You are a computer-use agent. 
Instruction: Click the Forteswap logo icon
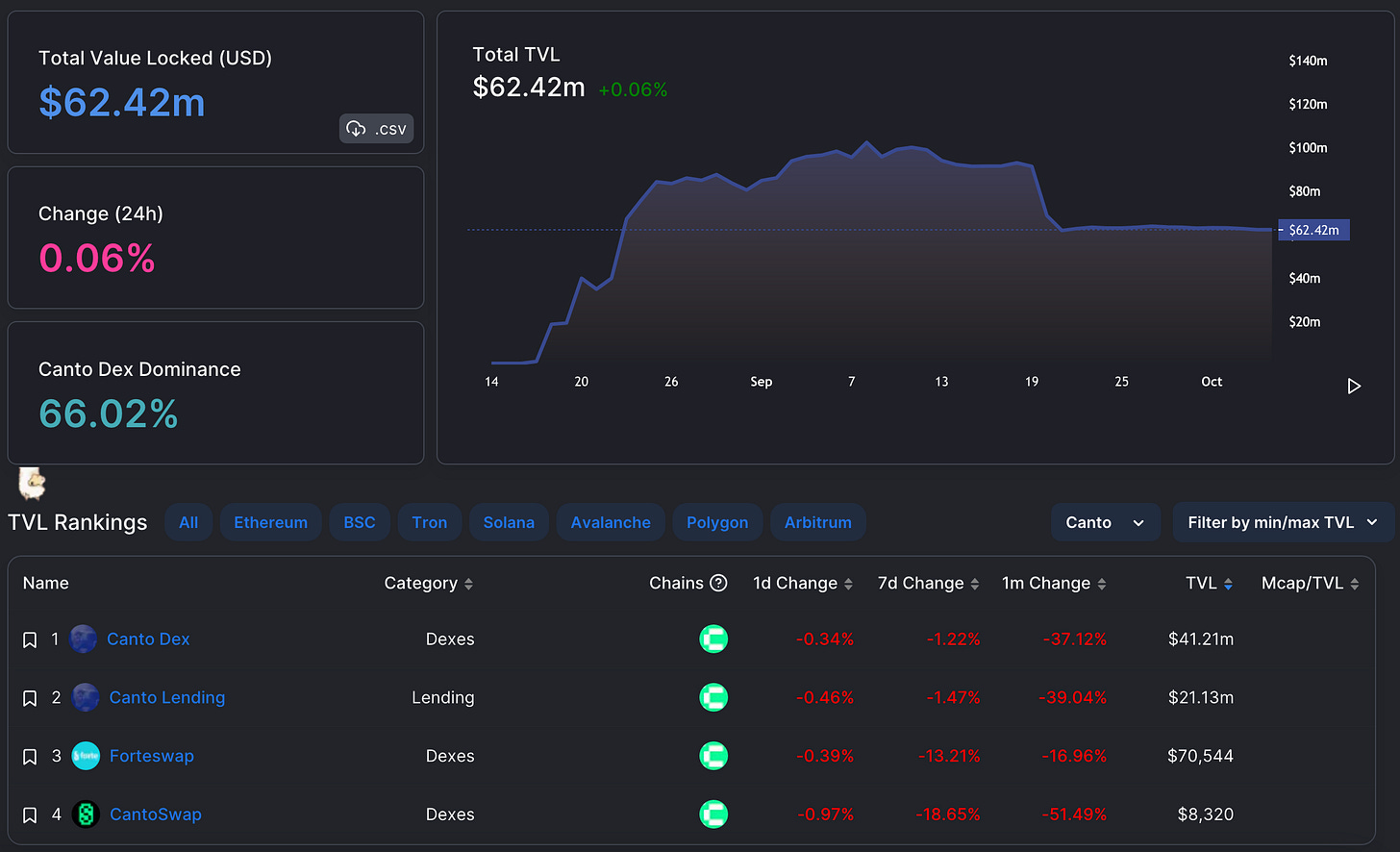click(x=86, y=756)
